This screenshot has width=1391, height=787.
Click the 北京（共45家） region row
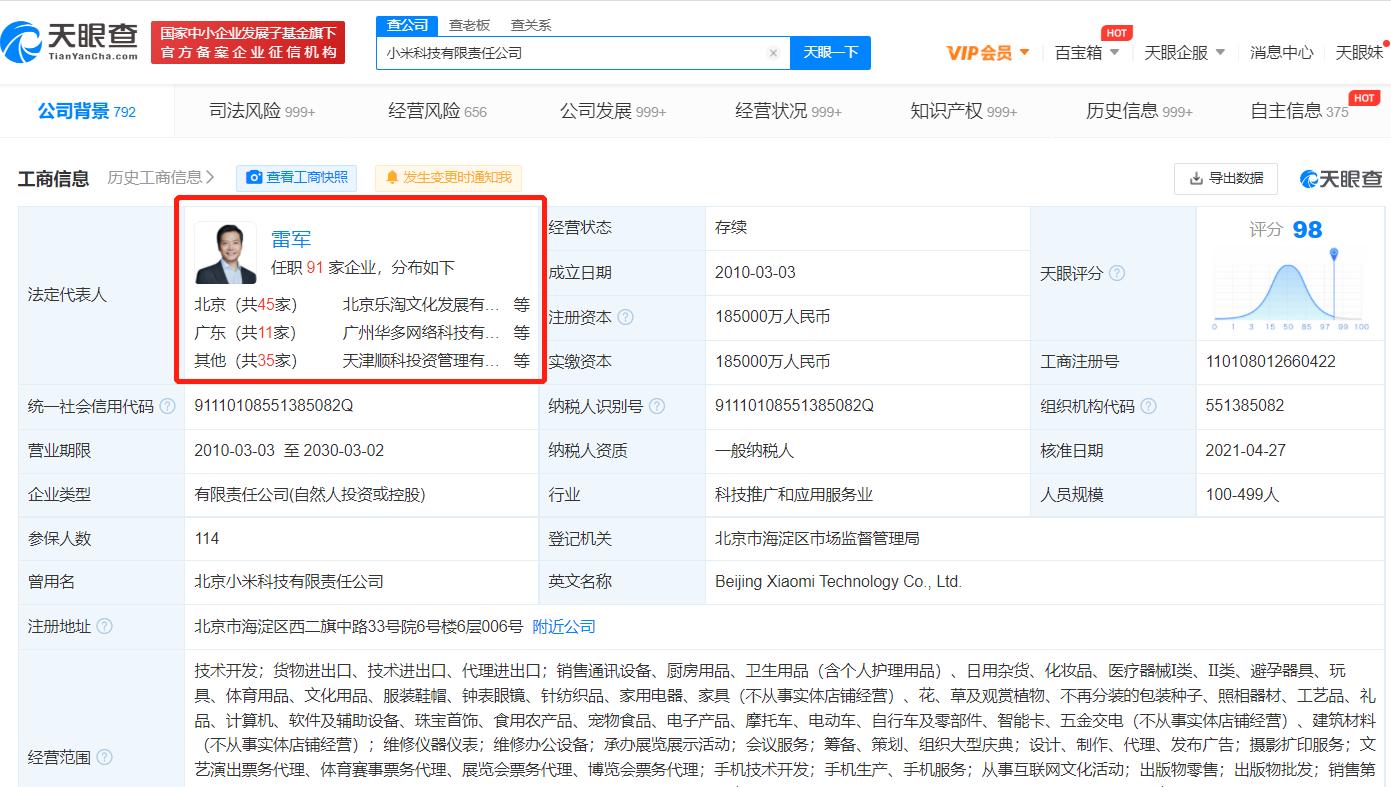tap(245, 305)
